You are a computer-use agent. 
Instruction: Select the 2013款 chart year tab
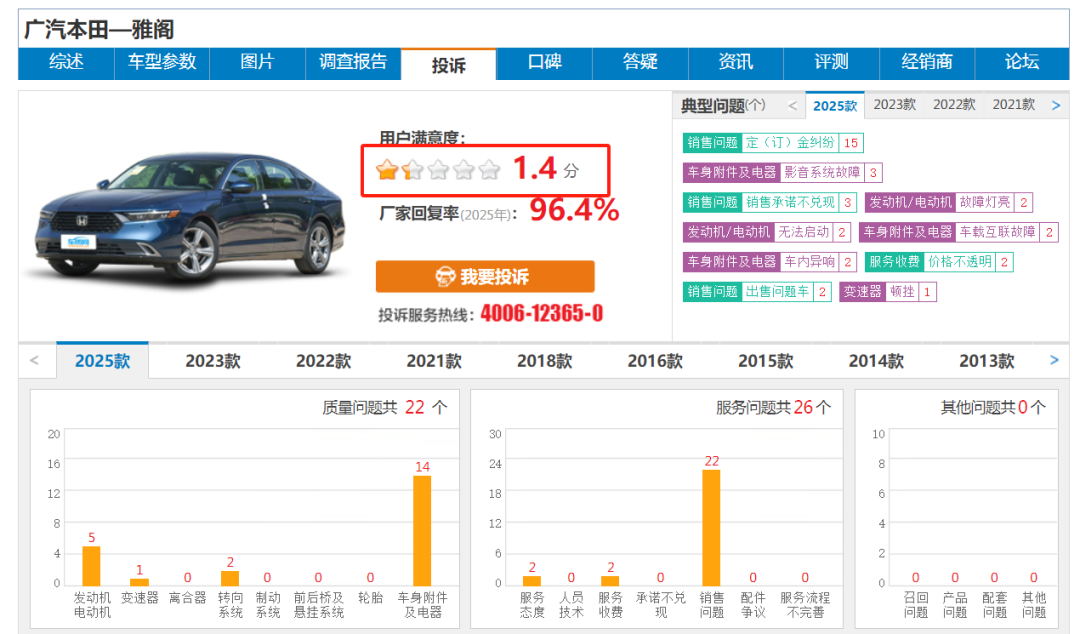987,361
